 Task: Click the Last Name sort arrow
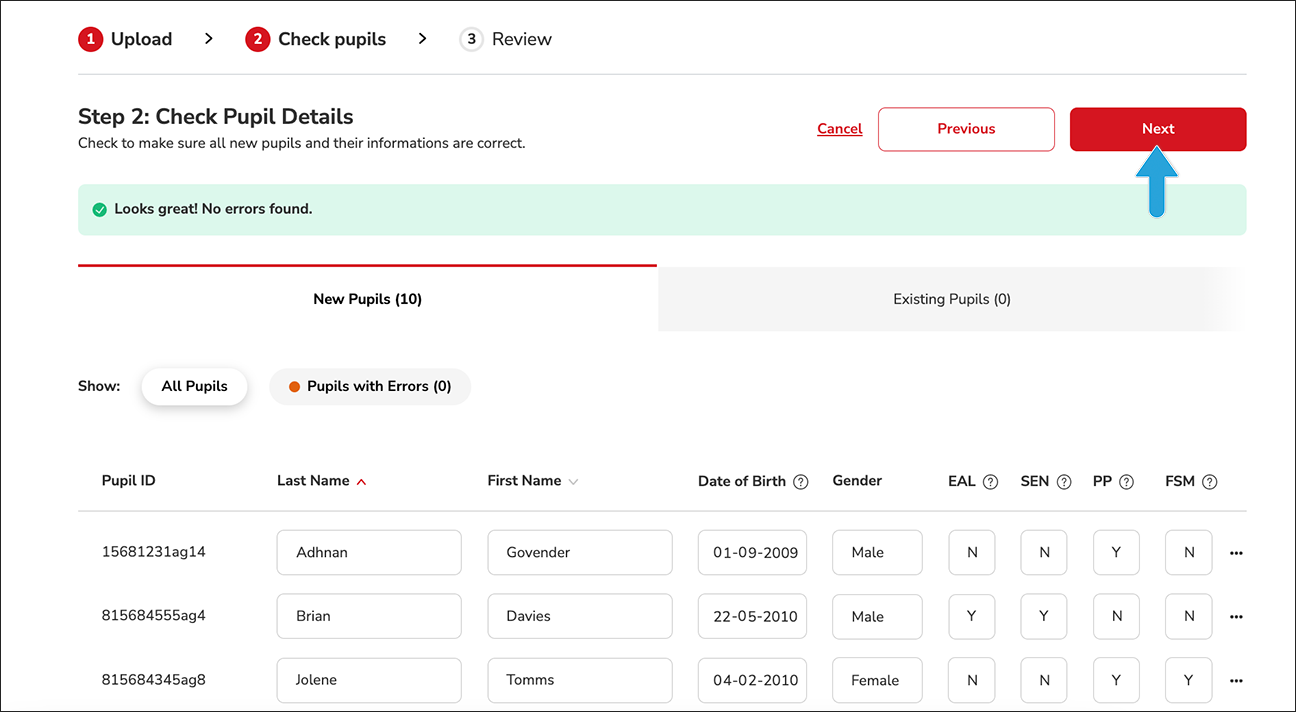pos(363,480)
